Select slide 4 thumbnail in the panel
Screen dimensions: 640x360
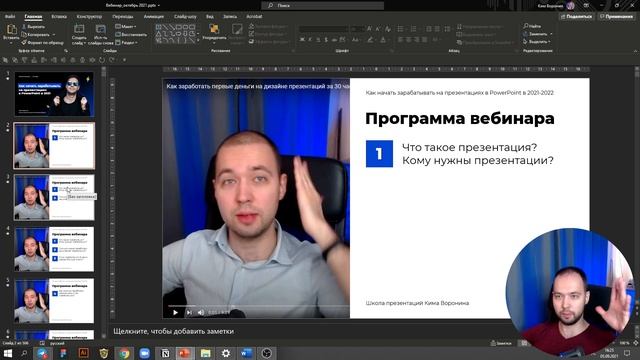(54, 249)
